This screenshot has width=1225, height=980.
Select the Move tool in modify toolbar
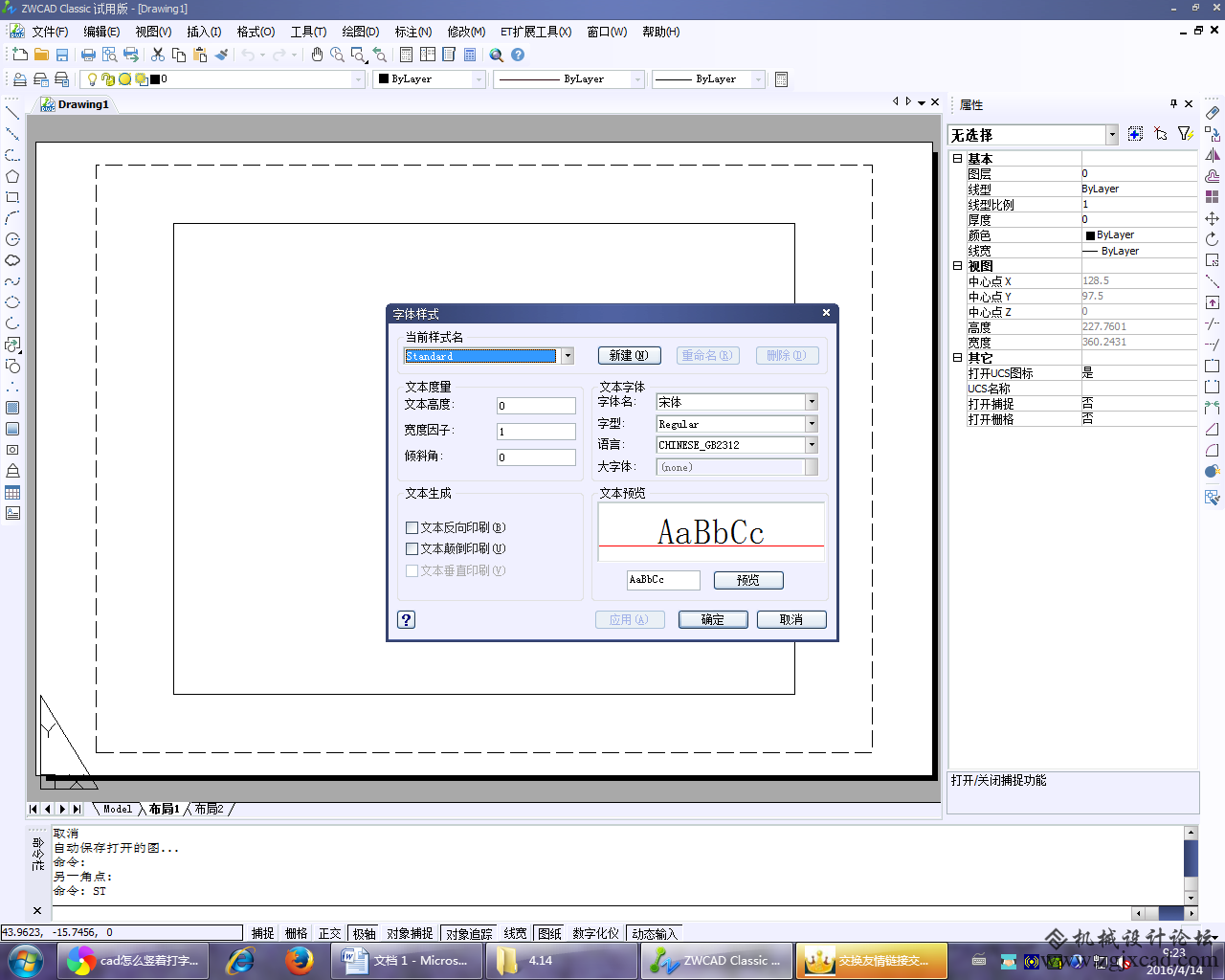pos(1212,218)
